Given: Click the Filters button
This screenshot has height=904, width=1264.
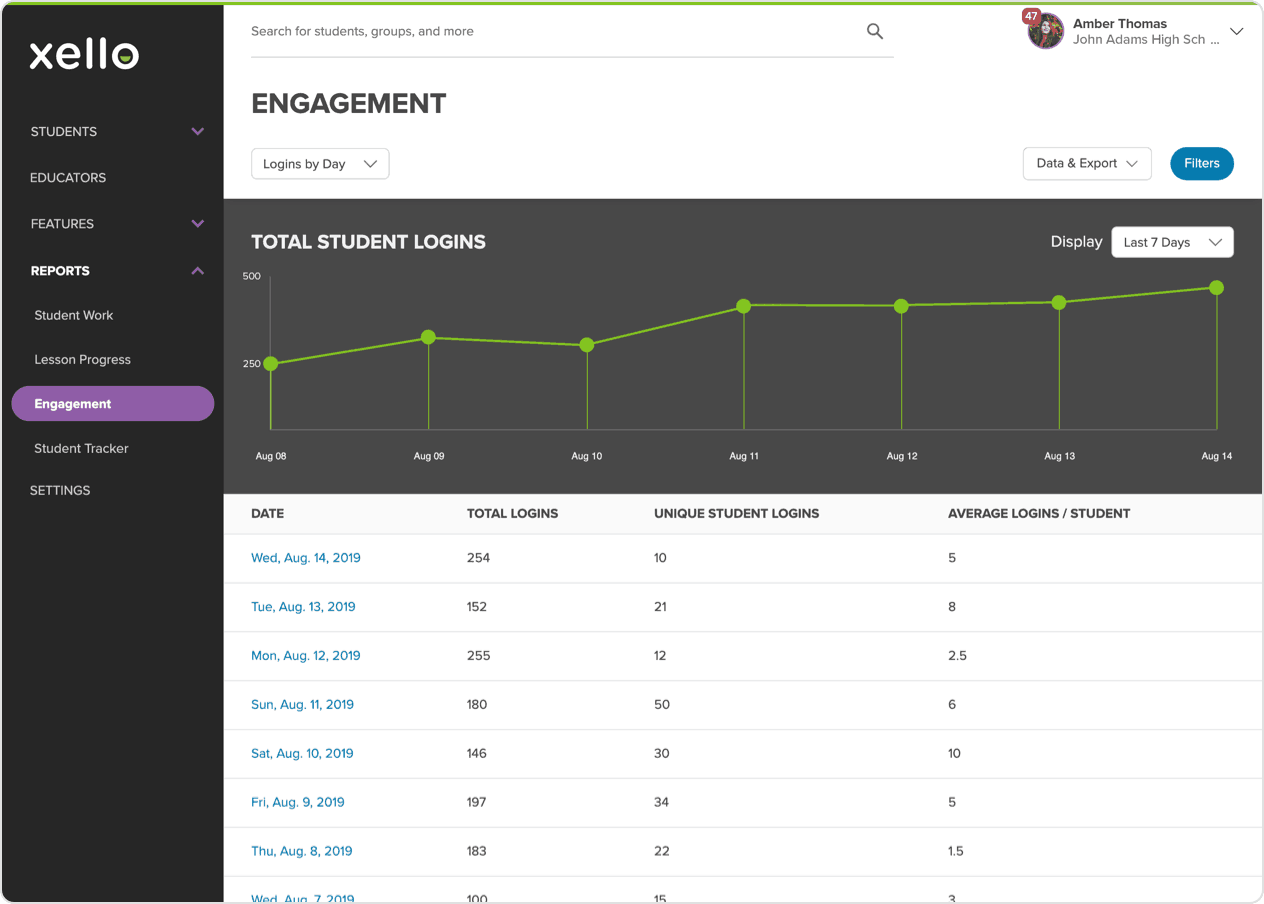Looking at the screenshot, I should [x=1201, y=163].
